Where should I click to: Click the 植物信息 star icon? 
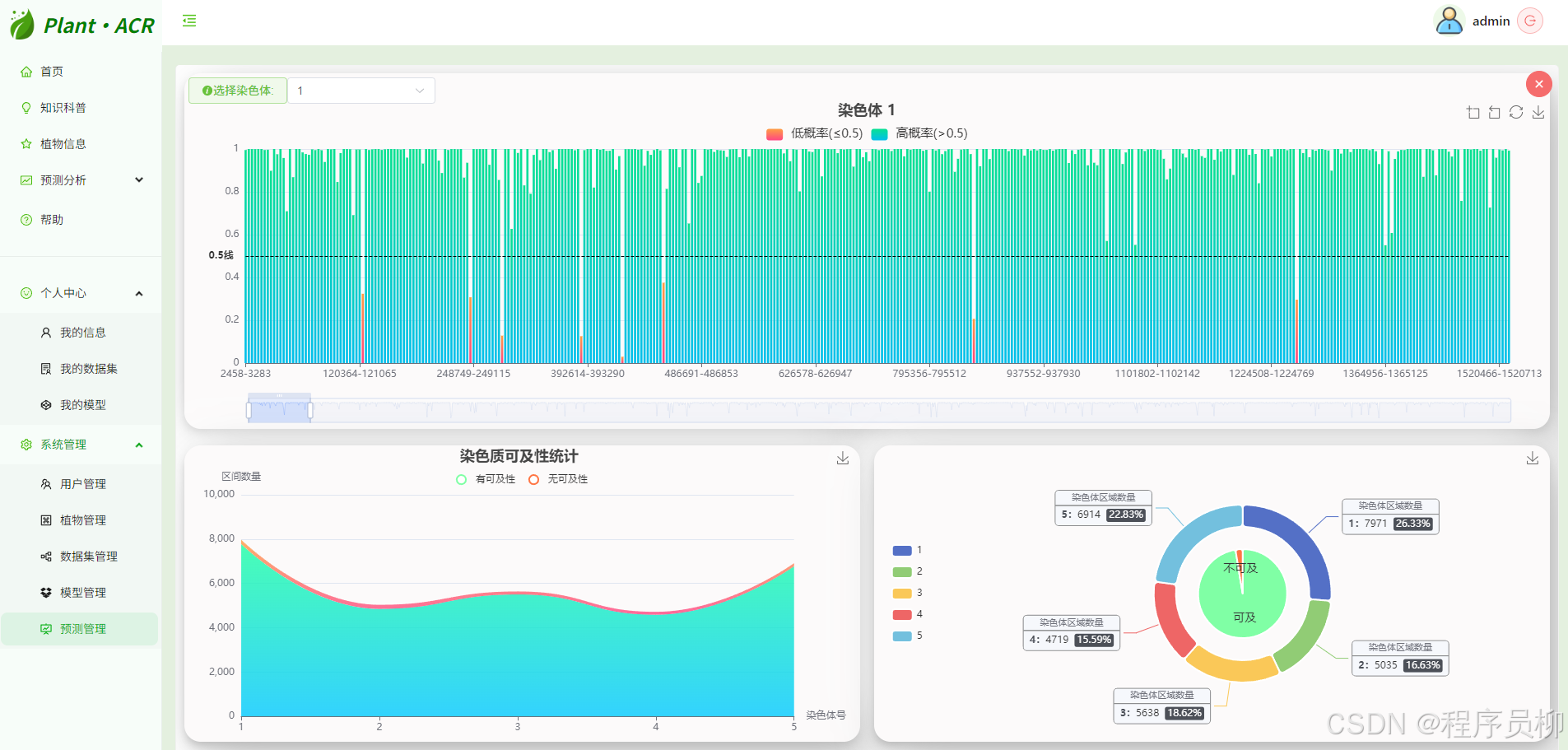(x=26, y=144)
